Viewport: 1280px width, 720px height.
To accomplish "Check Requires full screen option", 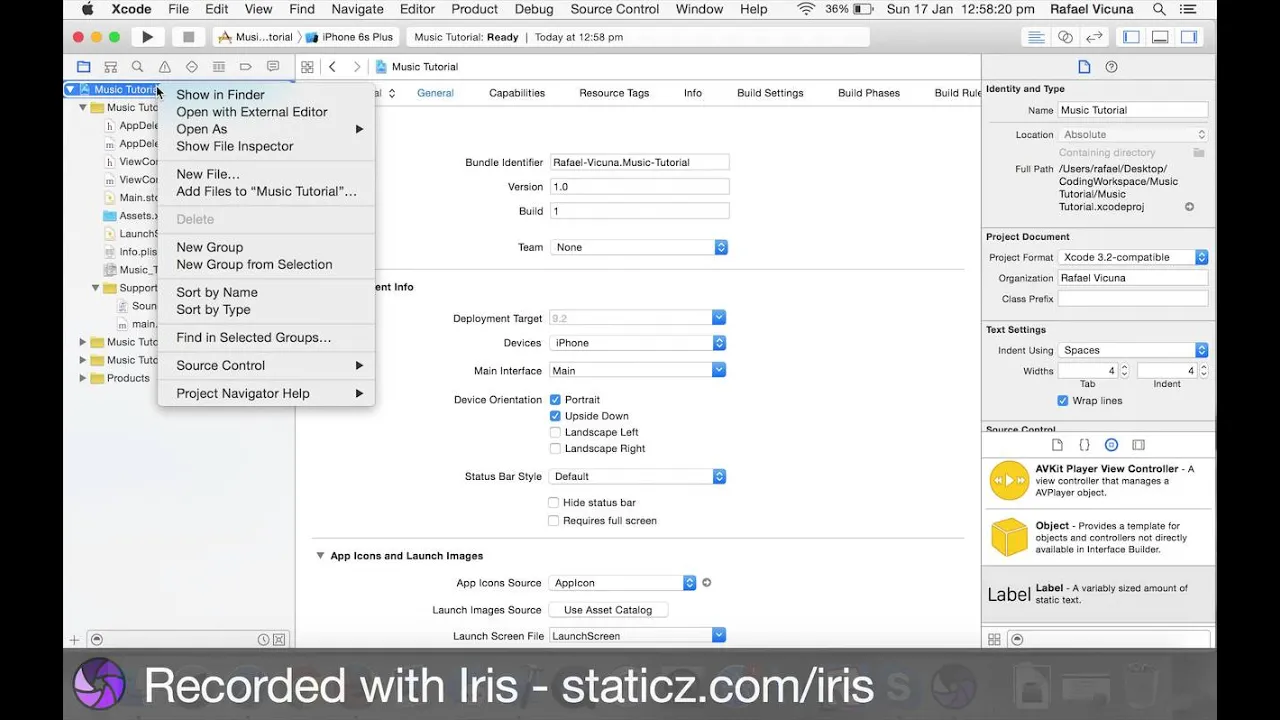I will tap(554, 521).
